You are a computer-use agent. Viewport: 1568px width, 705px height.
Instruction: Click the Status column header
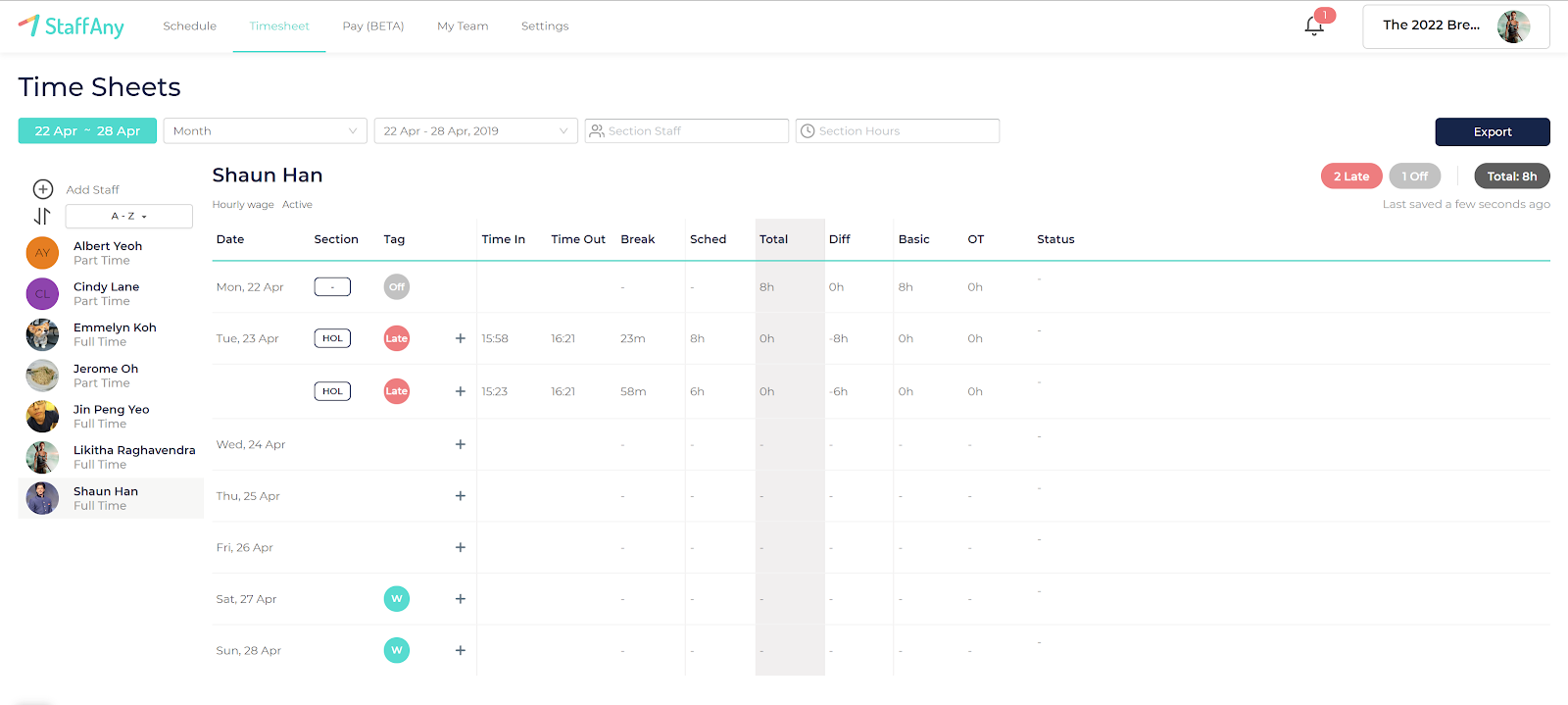tap(1055, 239)
